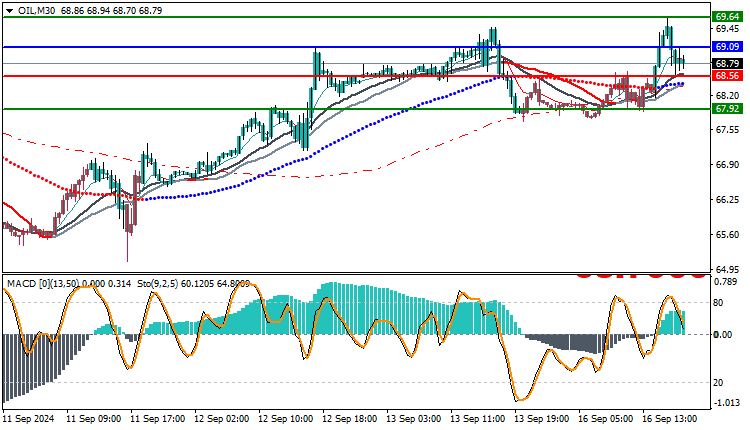Select the 0.789 indicator scale value

[725, 282]
